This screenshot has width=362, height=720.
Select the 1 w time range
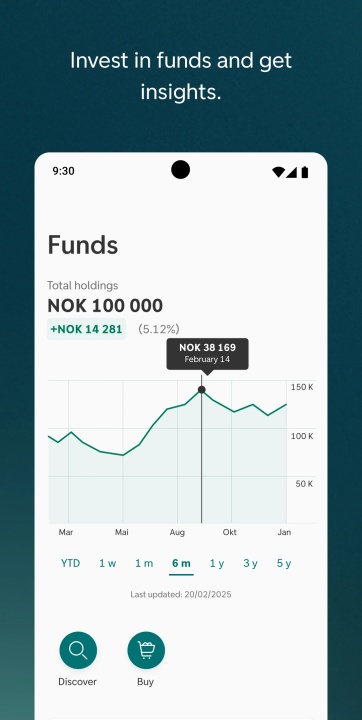pos(107,563)
